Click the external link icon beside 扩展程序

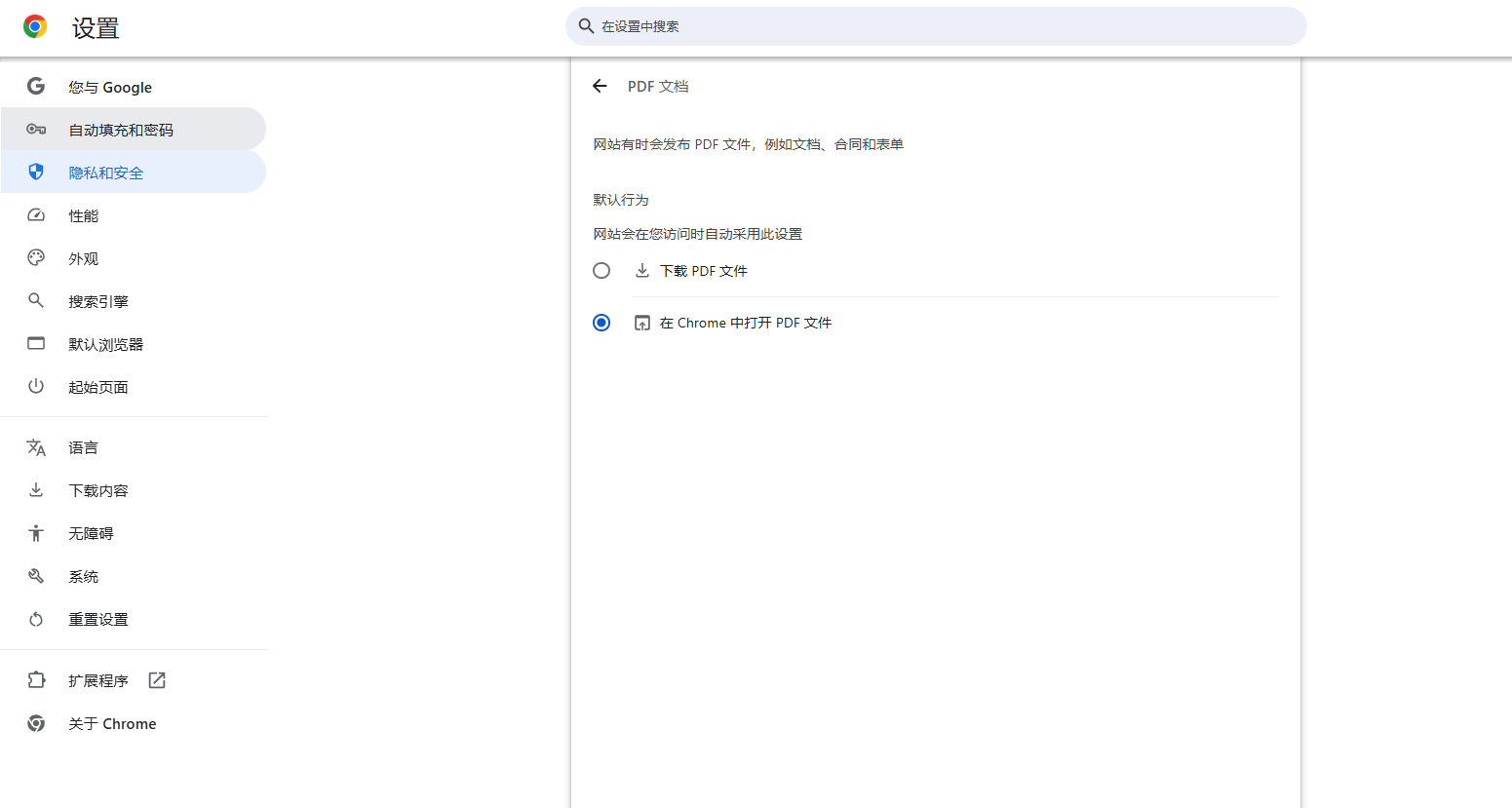coord(157,680)
